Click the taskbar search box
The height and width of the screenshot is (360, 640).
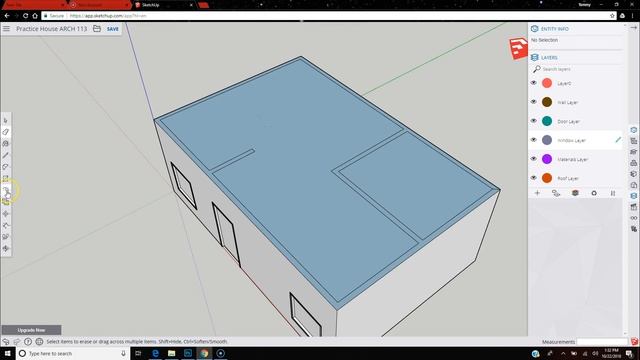coord(73,353)
